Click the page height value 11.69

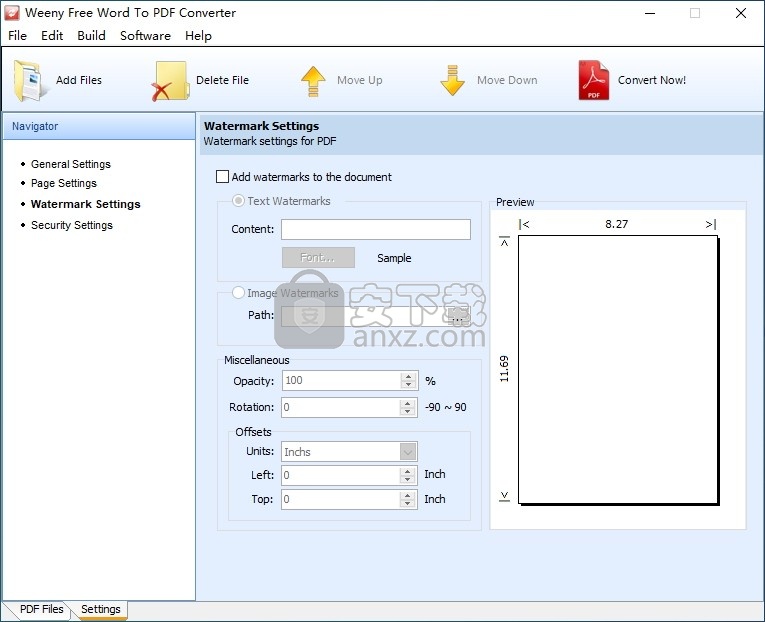coord(504,369)
